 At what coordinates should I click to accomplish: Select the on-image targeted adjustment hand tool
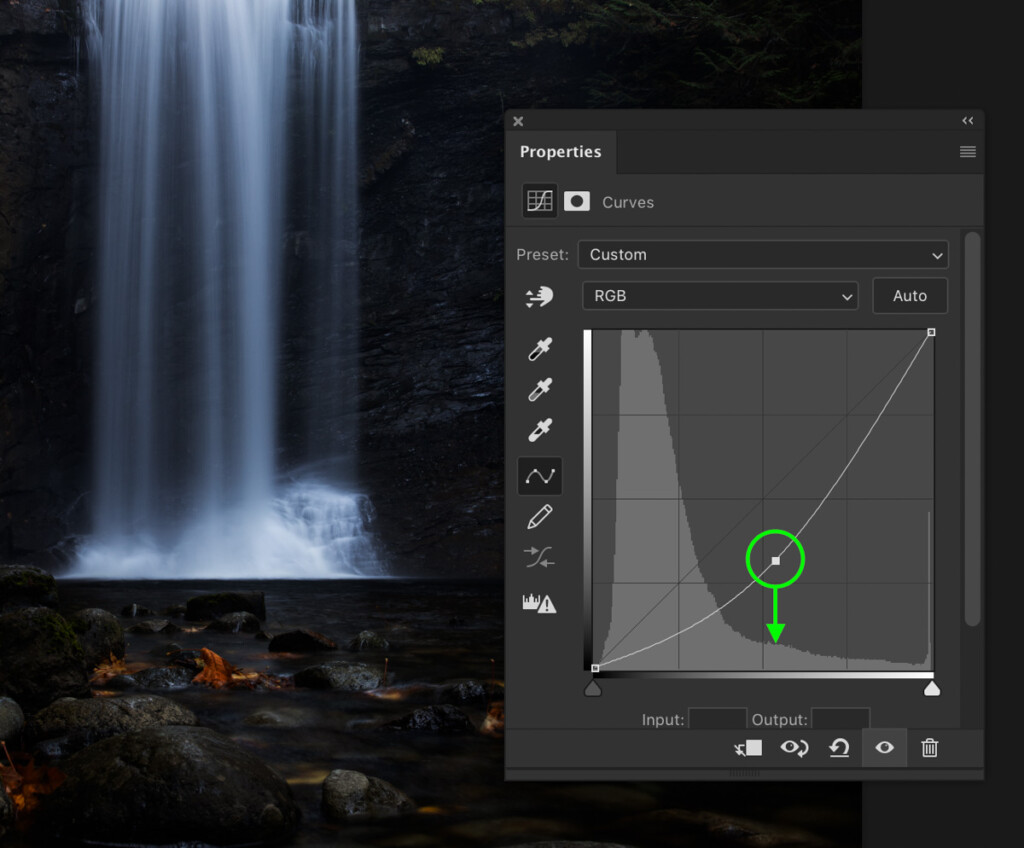[540, 297]
